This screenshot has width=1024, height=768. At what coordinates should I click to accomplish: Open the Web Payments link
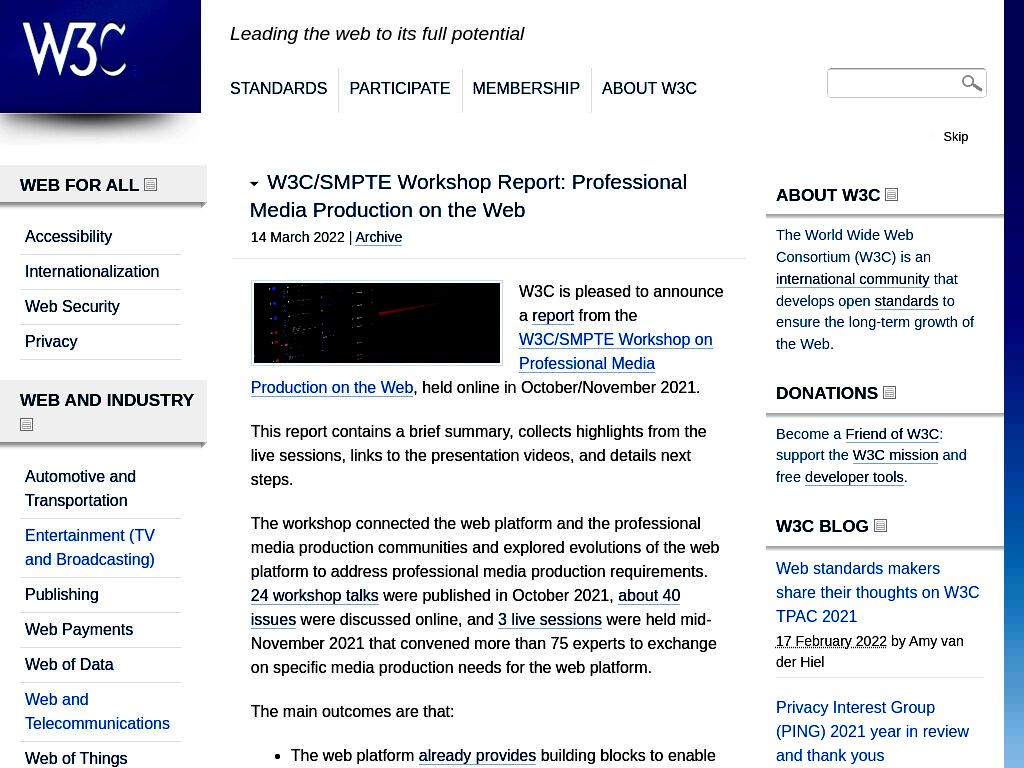pyautogui.click(x=79, y=630)
